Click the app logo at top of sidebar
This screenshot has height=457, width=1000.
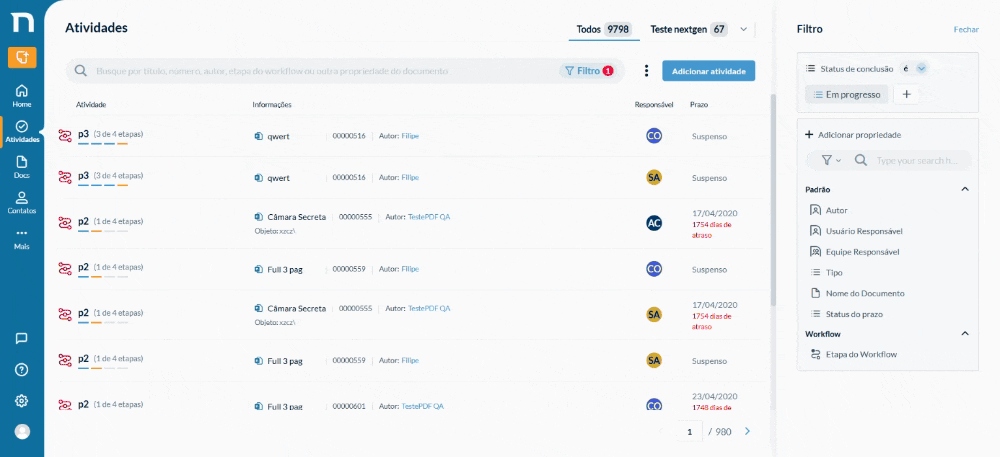(22, 24)
